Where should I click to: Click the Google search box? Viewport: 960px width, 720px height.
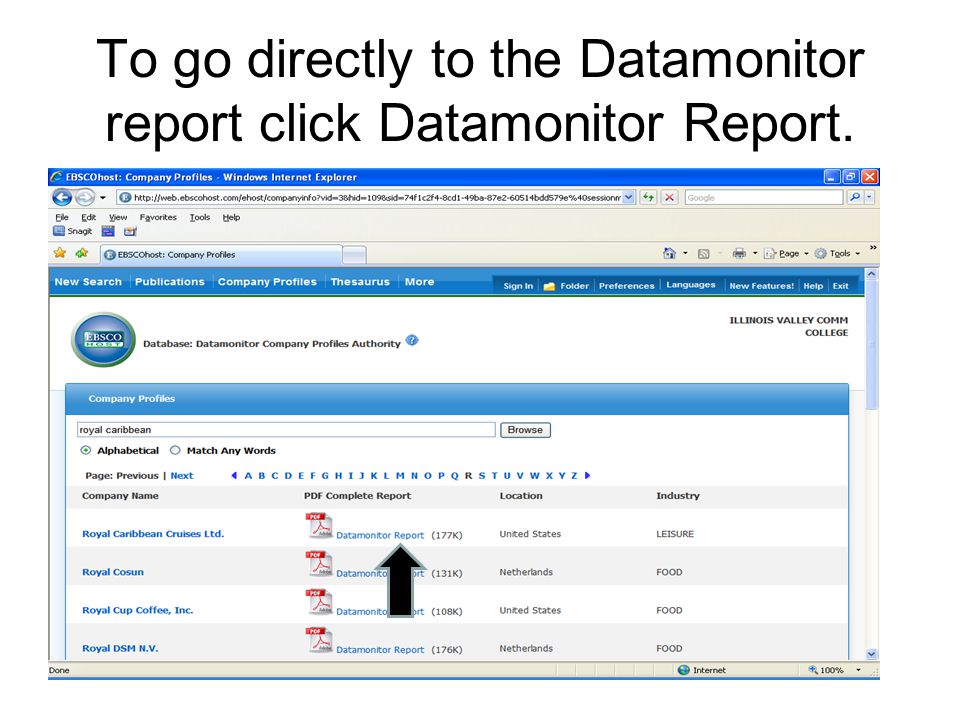pos(763,198)
